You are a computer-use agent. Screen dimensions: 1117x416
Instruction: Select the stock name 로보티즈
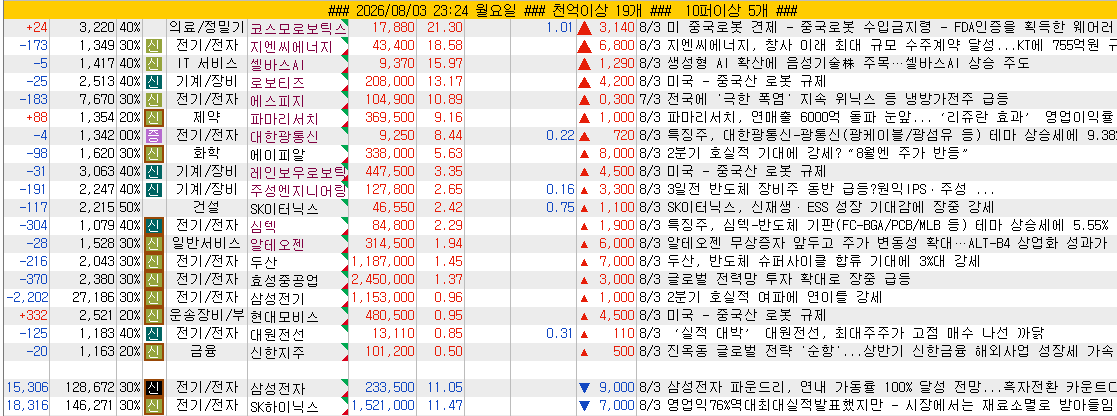pos(278,82)
